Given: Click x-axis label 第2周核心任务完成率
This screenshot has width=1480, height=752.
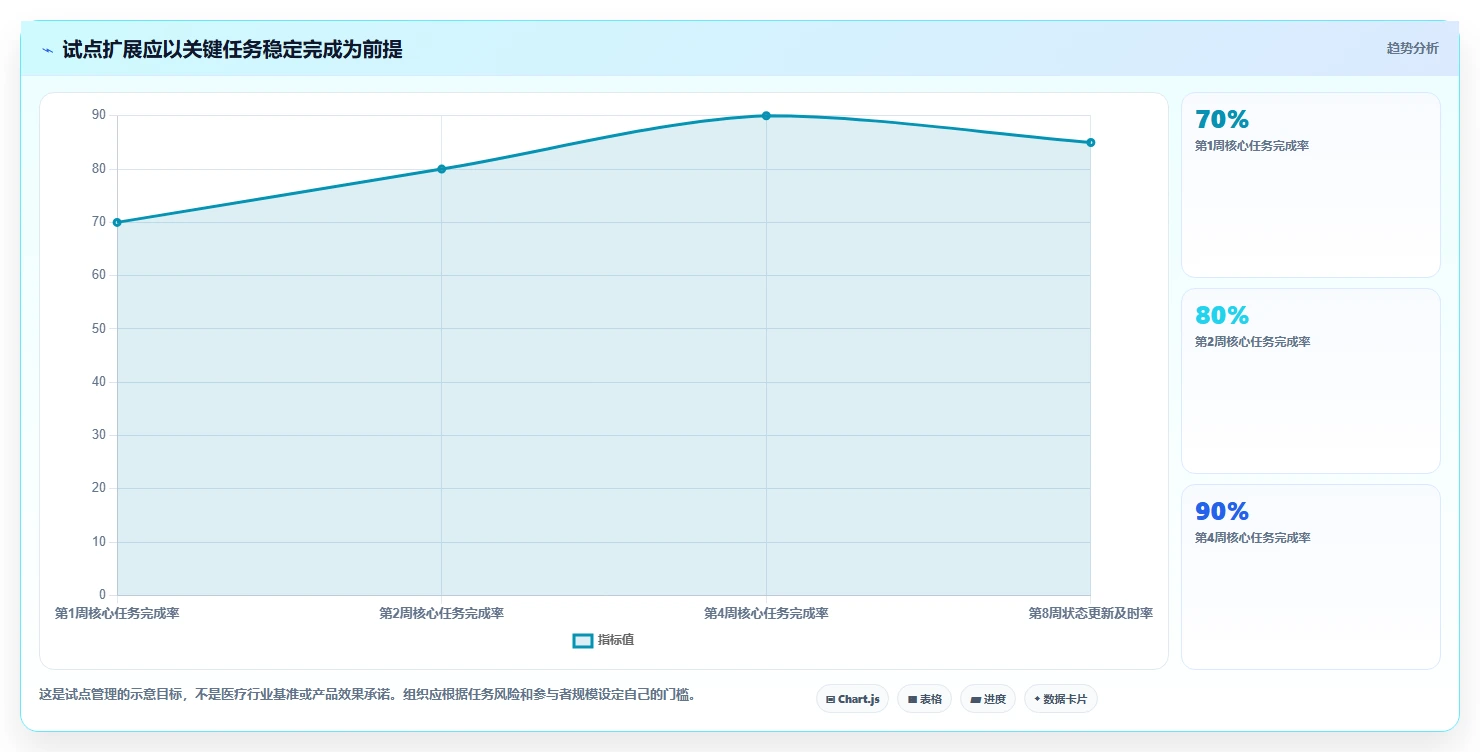Looking at the screenshot, I should click(441, 613).
